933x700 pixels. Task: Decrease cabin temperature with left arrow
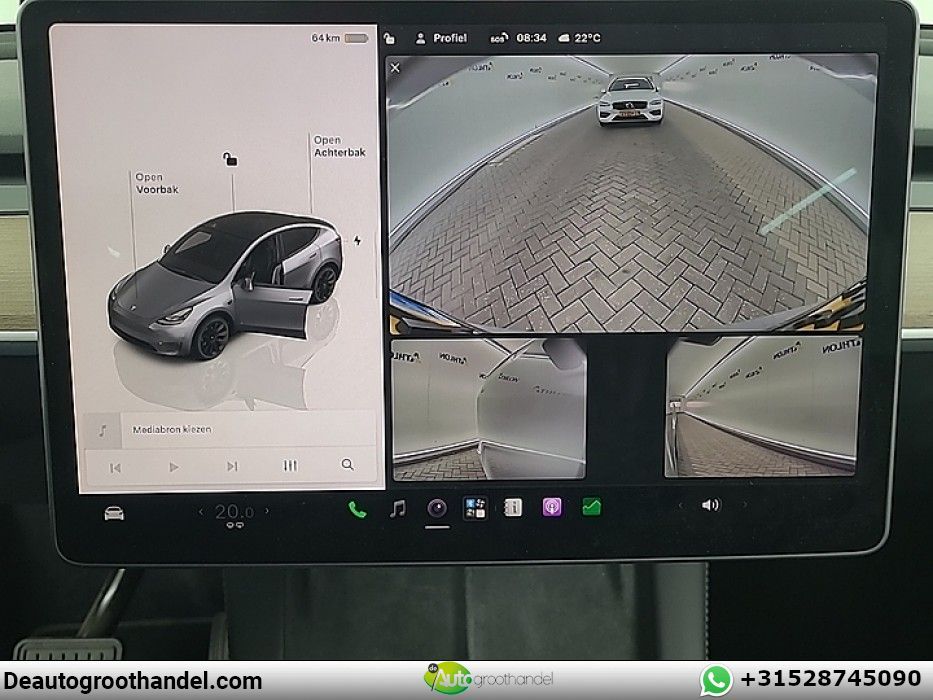point(201,511)
